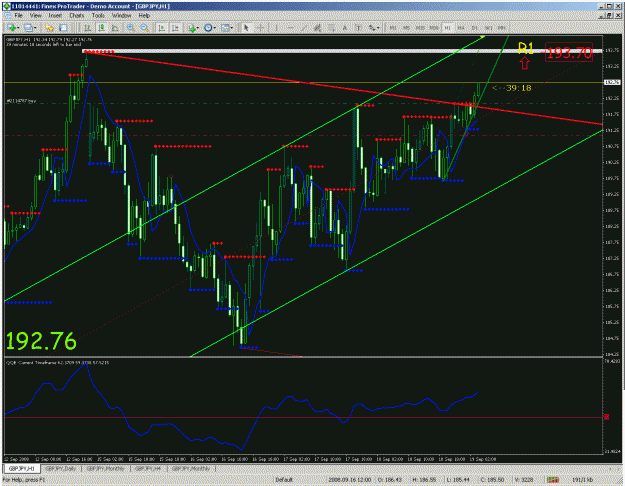This screenshot has height=486, width=625.
Task: Open the Market Watch window icon
Action: click(x=49, y=28)
